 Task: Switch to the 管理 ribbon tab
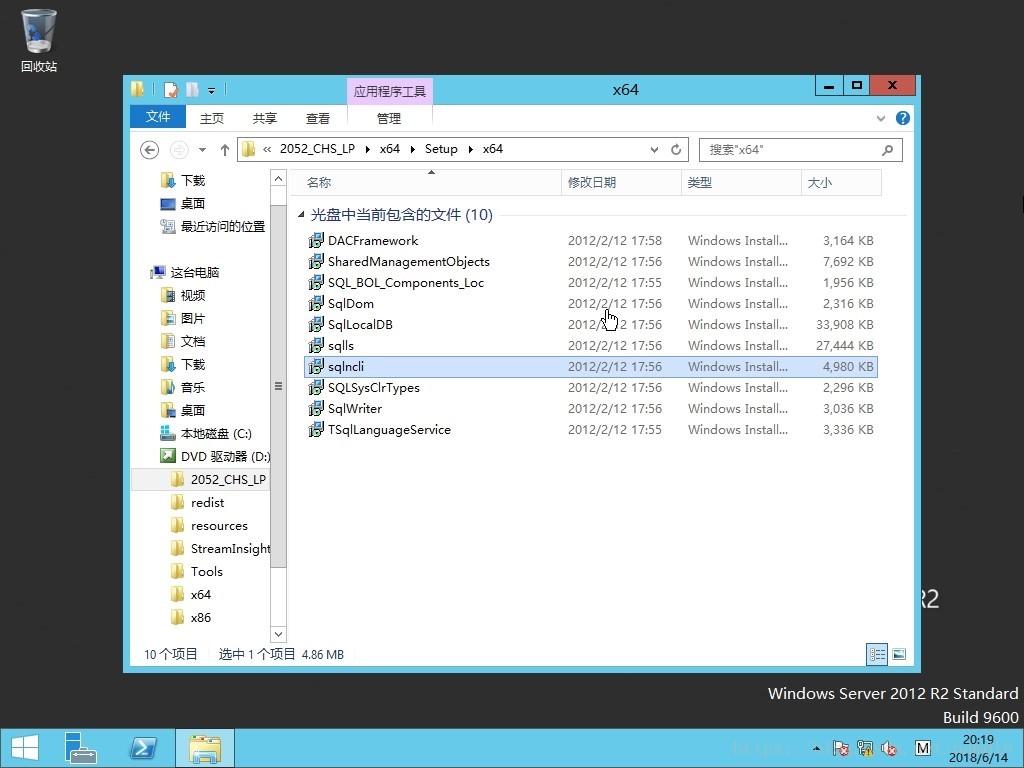tap(389, 118)
